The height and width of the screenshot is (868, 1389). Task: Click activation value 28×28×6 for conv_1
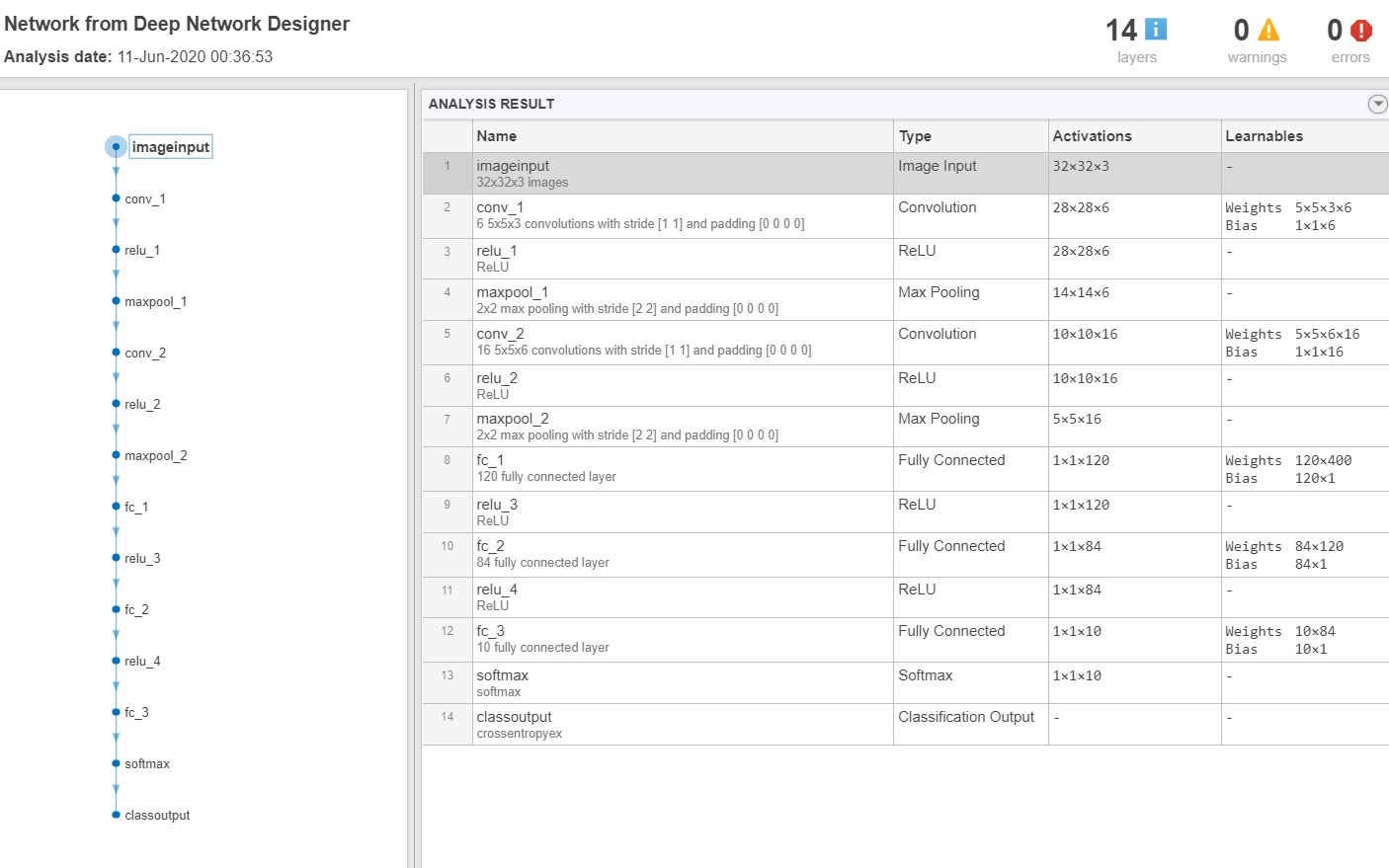coord(1081,207)
